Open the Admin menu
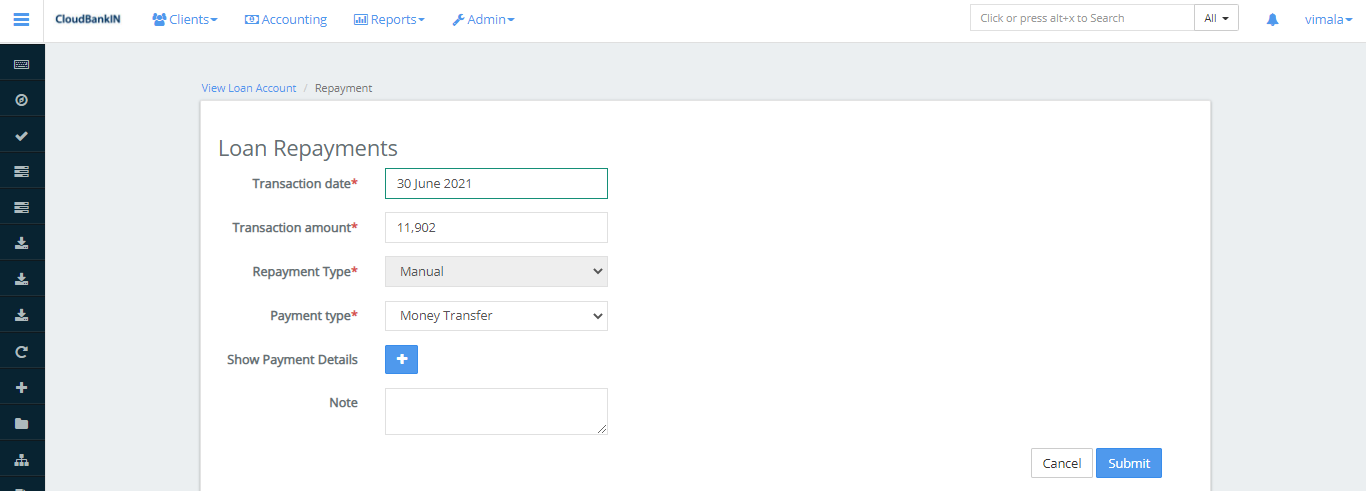 coord(483,19)
